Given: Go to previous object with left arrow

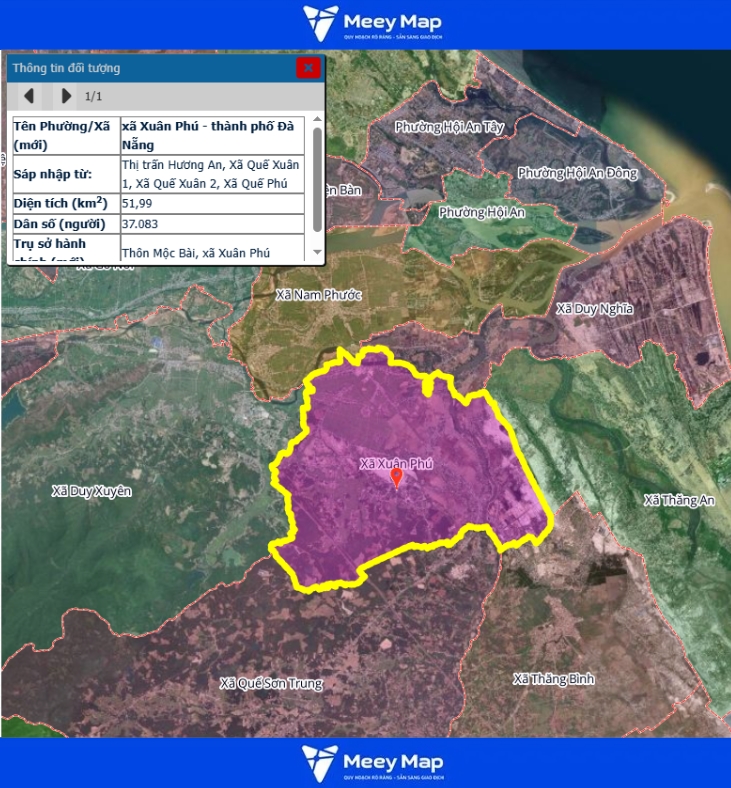Looking at the screenshot, I should 30,96.
